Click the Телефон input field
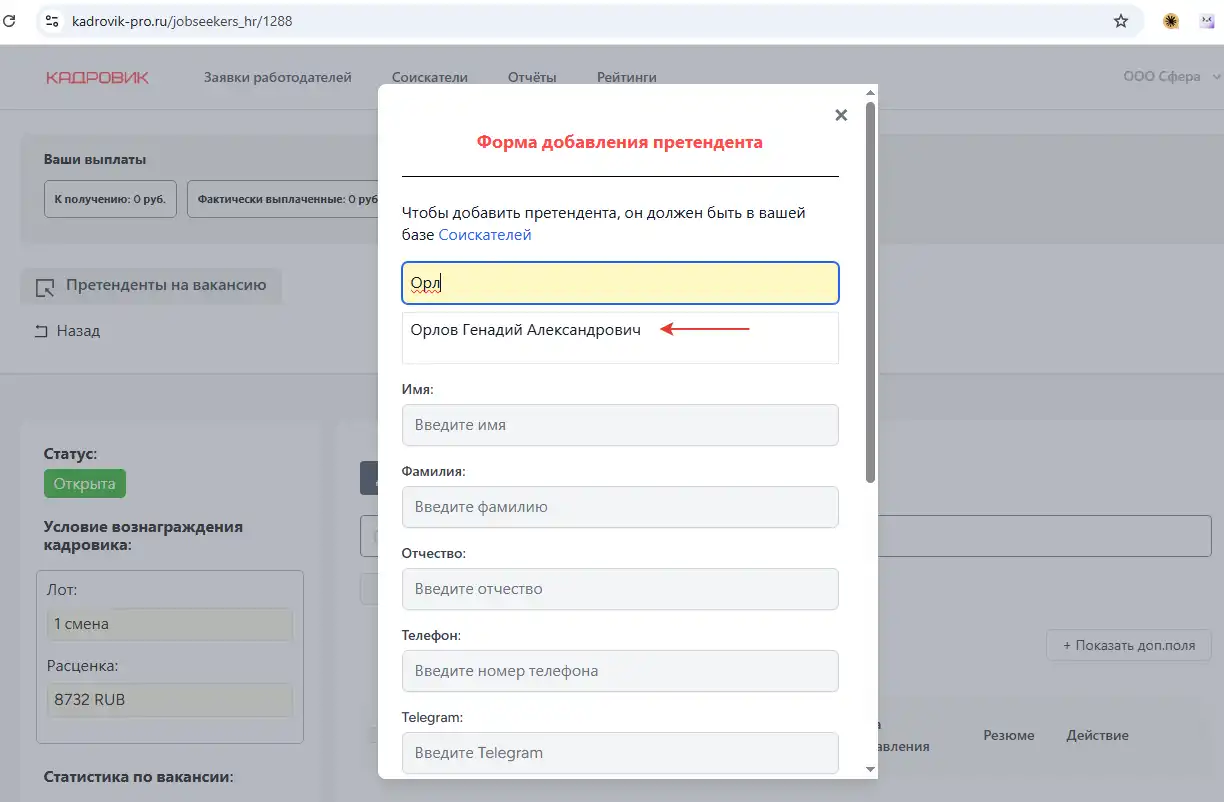1224x802 pixels. (x=620, y=671)
